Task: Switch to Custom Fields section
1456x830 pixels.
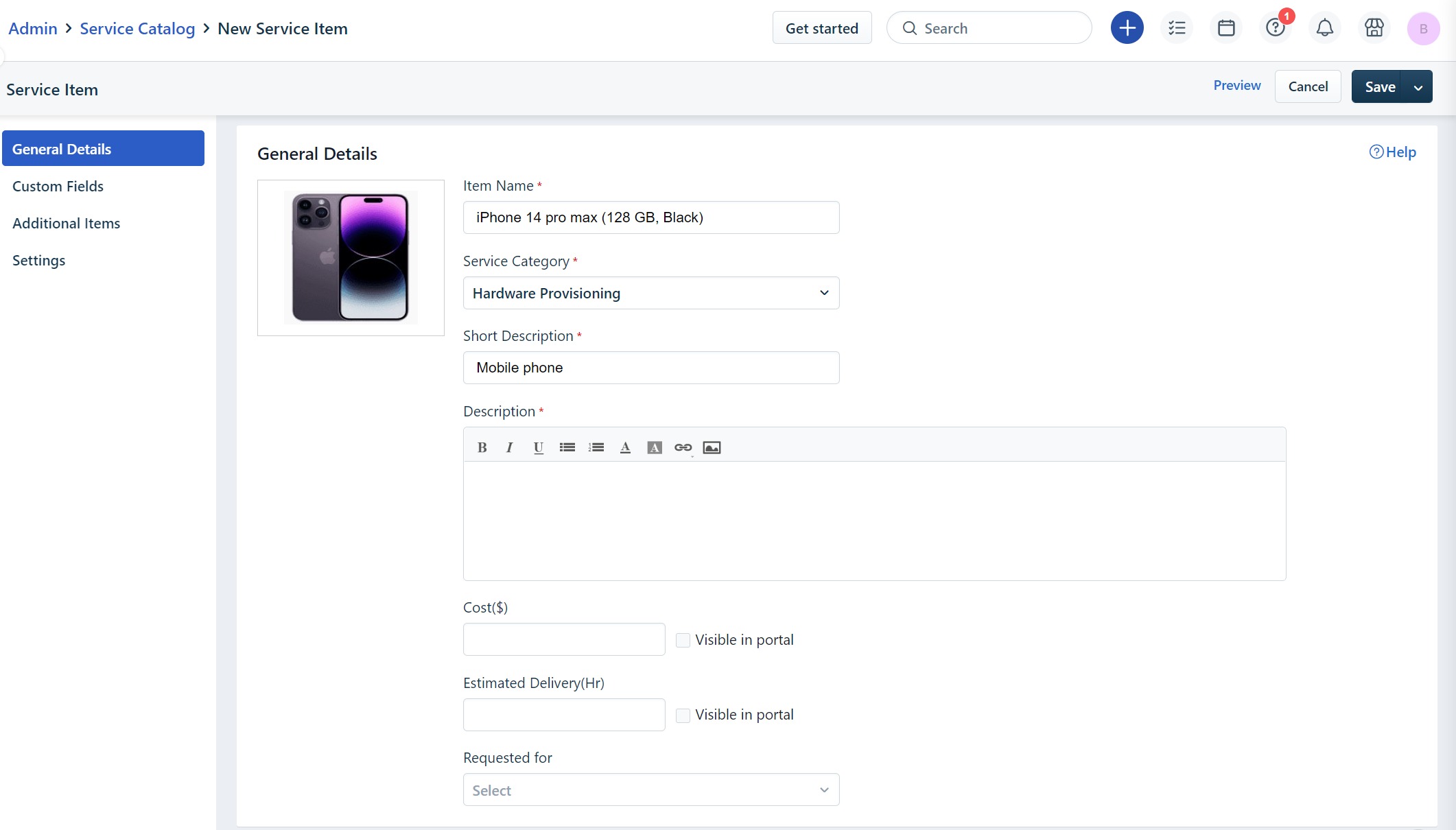Action: pyautogui.click(x=58, y=187)
